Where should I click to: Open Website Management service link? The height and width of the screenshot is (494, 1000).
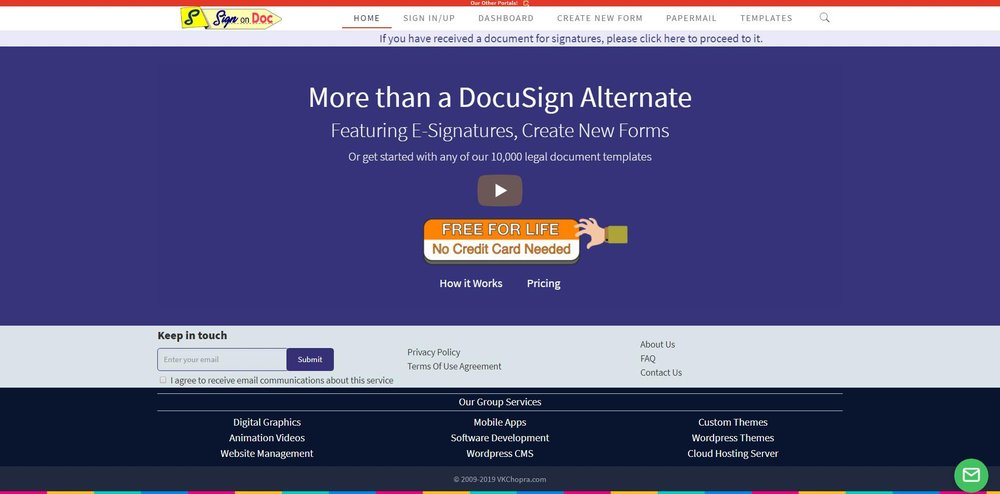coord(267,454)
